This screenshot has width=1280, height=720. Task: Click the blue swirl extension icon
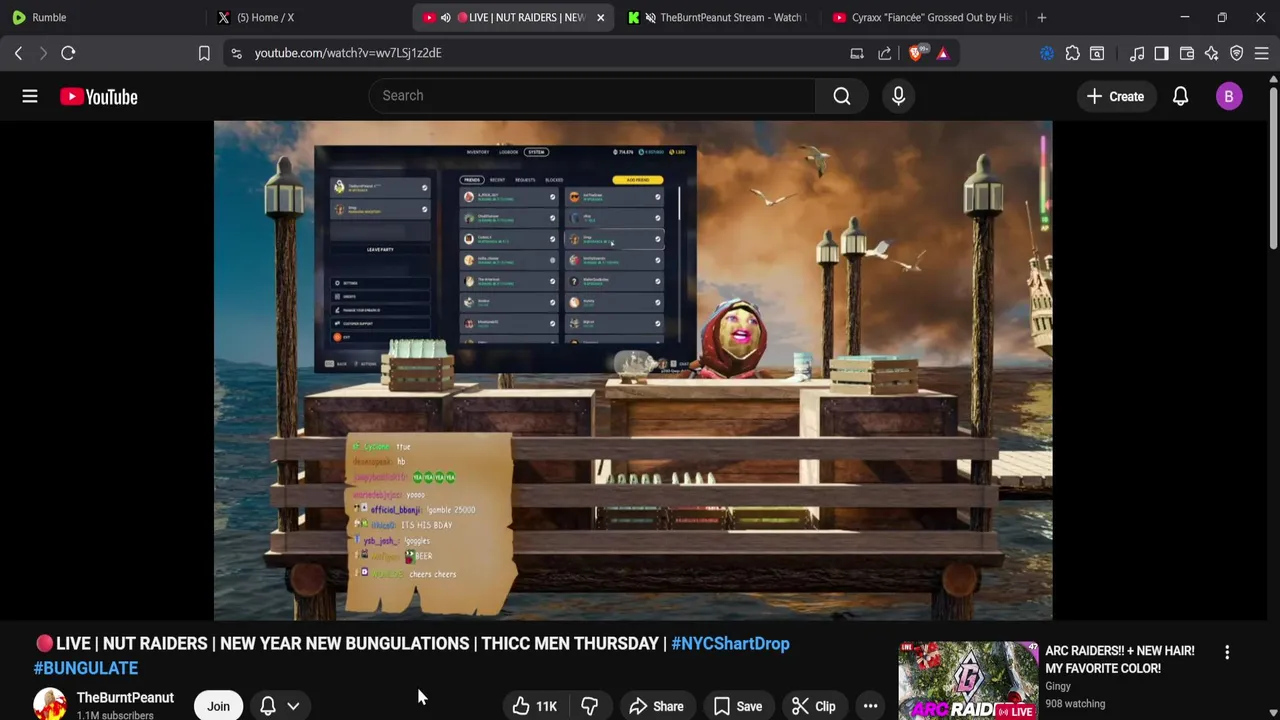(1047, 53)
